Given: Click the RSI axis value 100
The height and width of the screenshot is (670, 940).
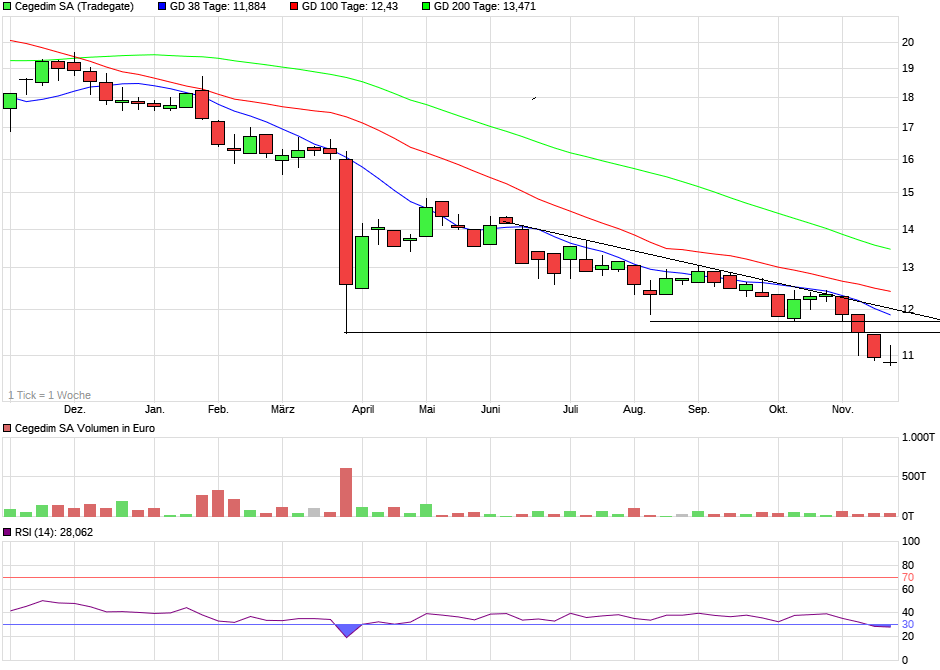Looking at the screenshot, I should pos(911,541).
